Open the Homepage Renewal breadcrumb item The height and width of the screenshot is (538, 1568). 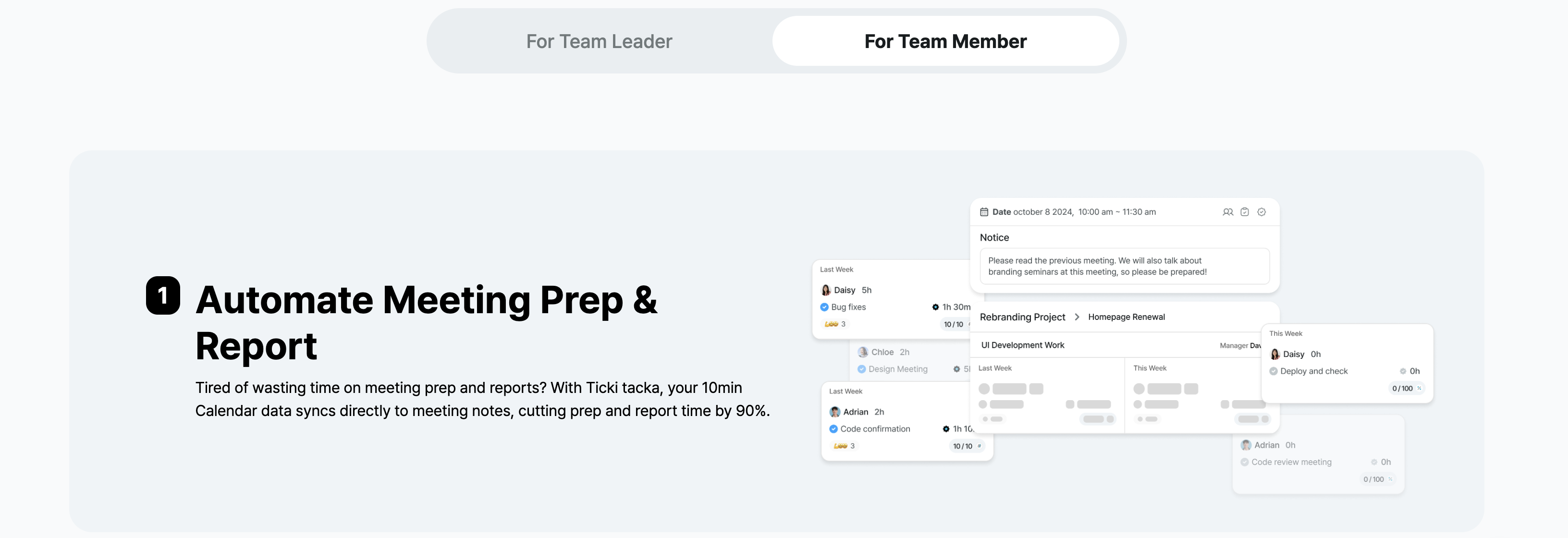1127,317
